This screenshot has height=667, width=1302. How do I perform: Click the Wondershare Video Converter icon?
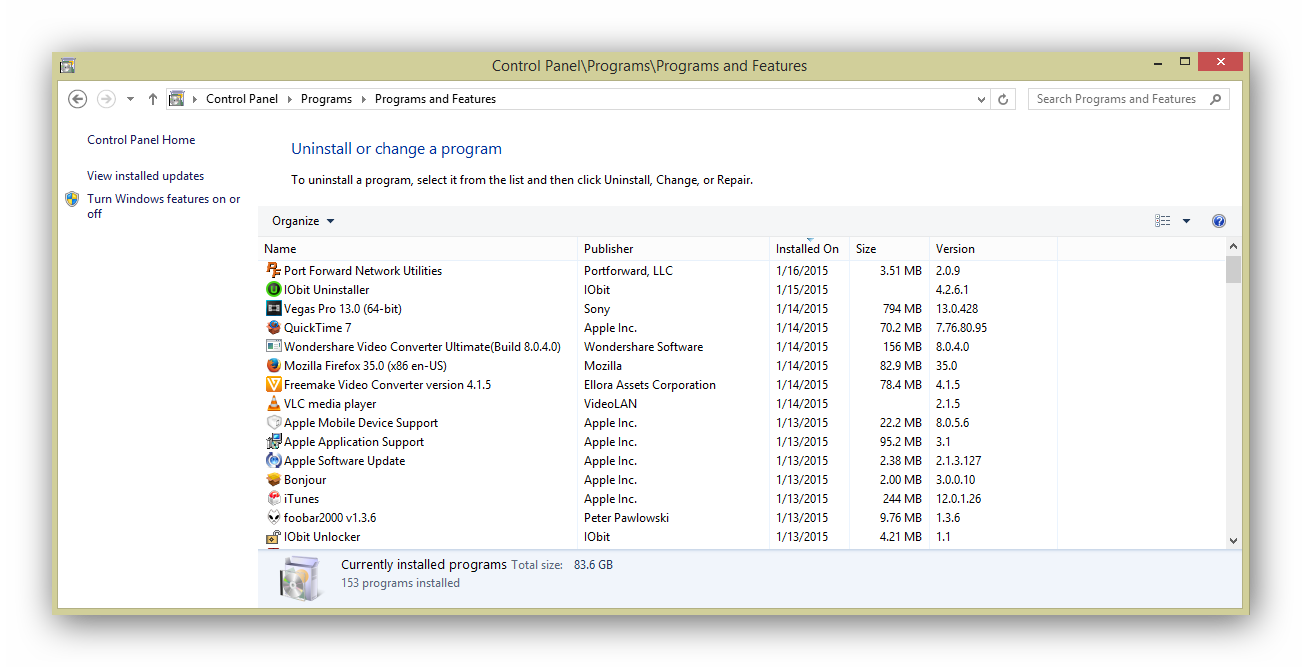274,346
